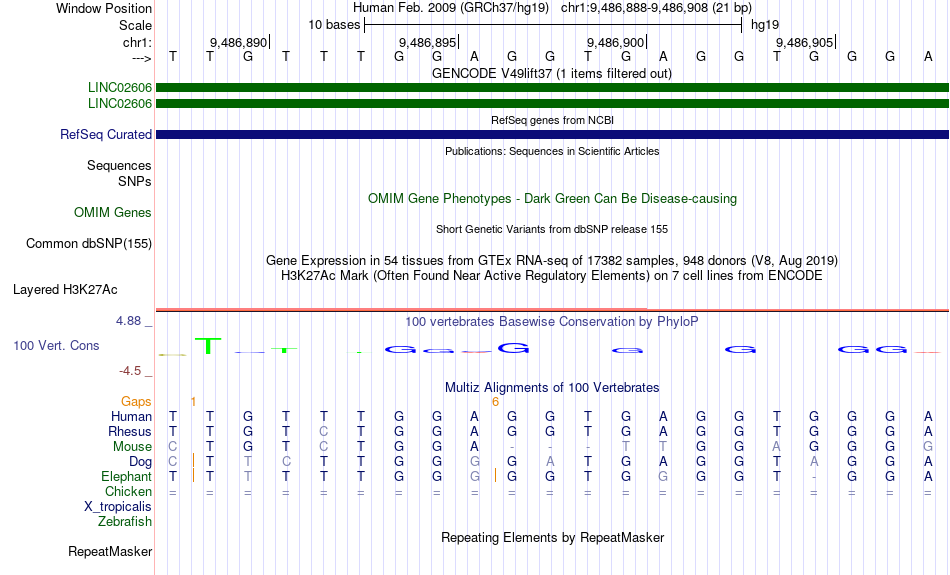
Task: Click the Sequences track label
Action: point(119,165)
